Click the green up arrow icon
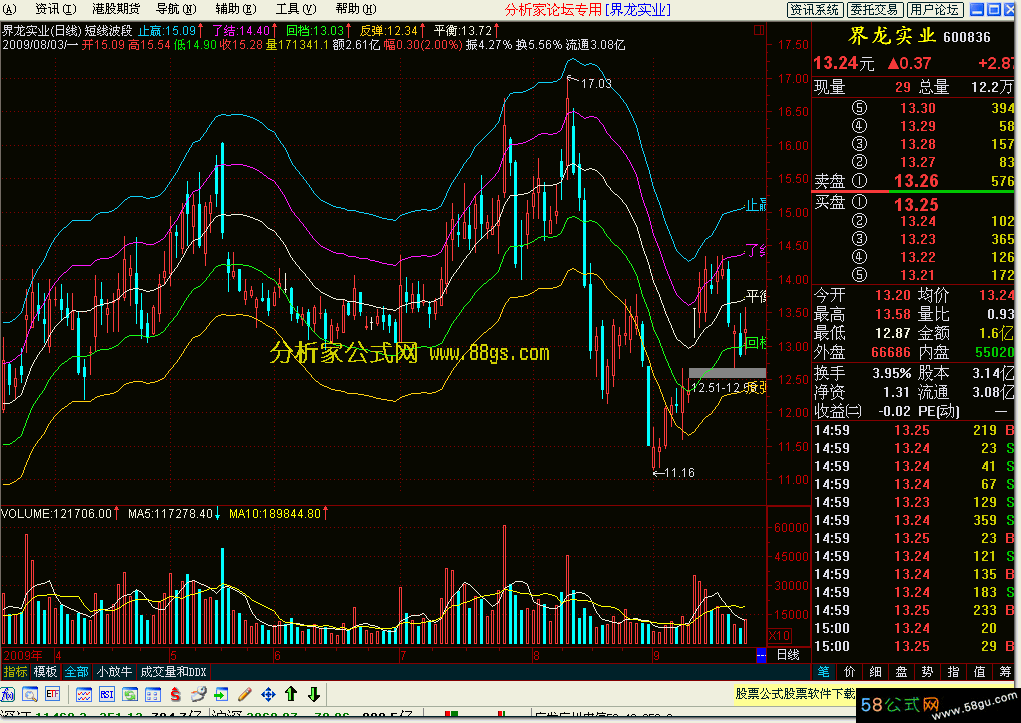The width and height of the screenshot is (1021, 723). tap(291, 694)
